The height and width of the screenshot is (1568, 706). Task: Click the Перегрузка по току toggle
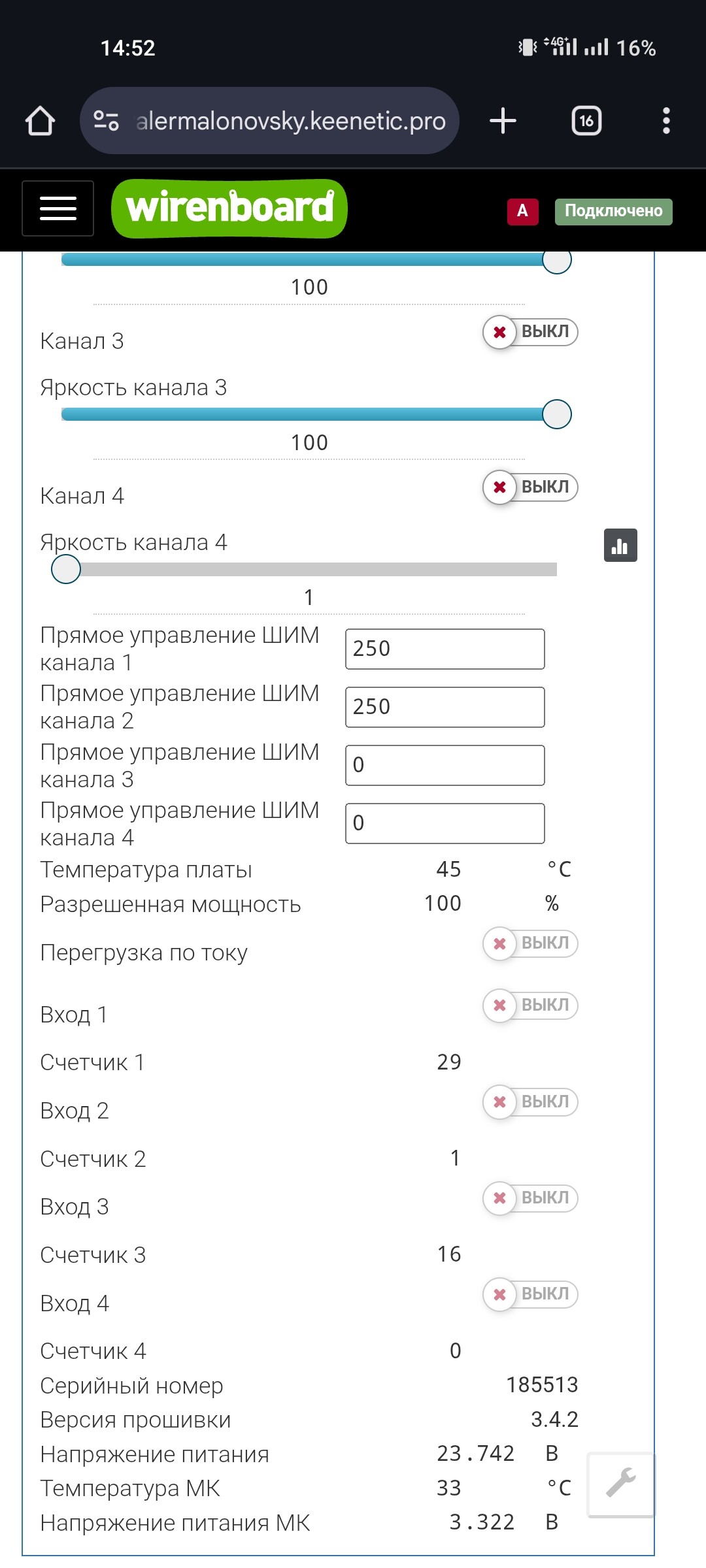tap(530, 944)
